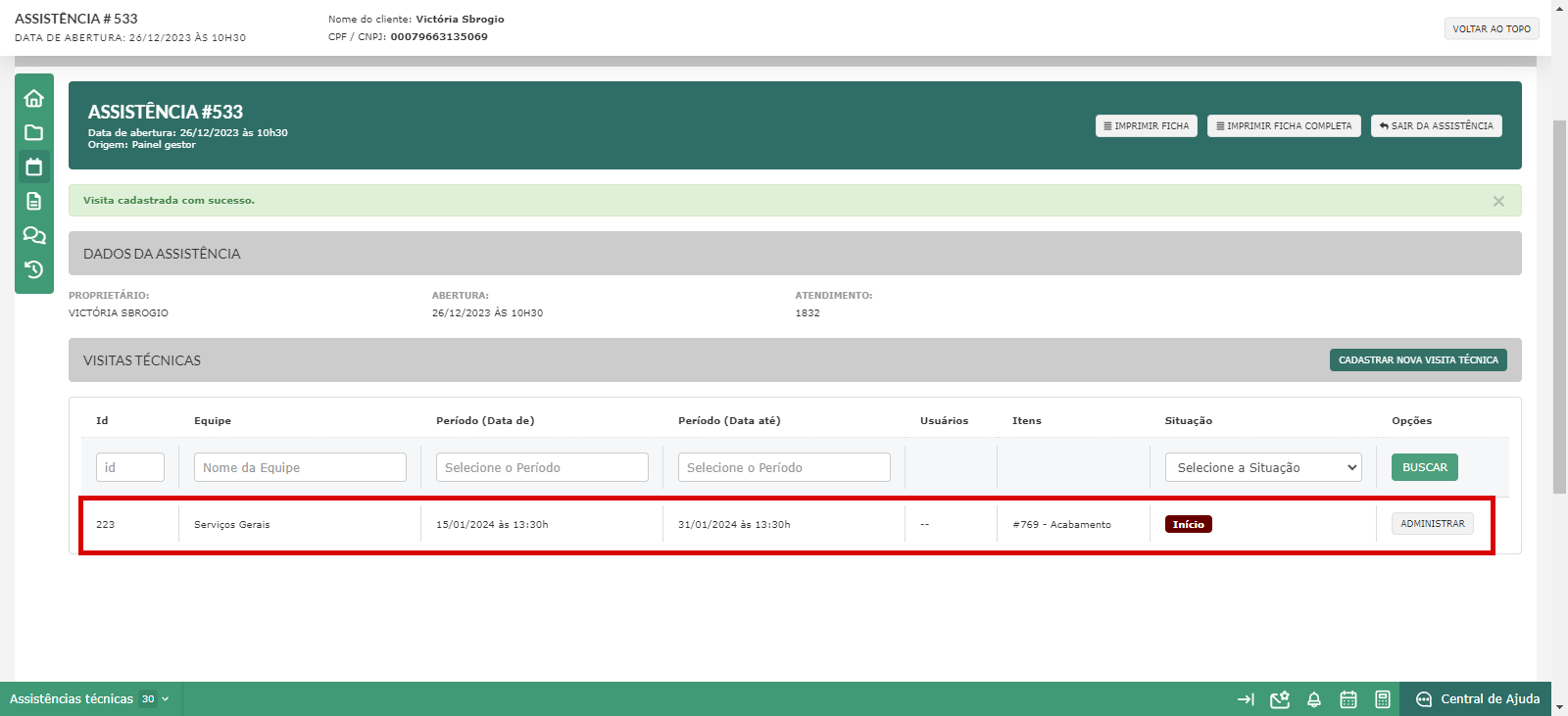Click the Situação column header
This screenshot has height=716, width=1568.
click(x=1189, y=421)
